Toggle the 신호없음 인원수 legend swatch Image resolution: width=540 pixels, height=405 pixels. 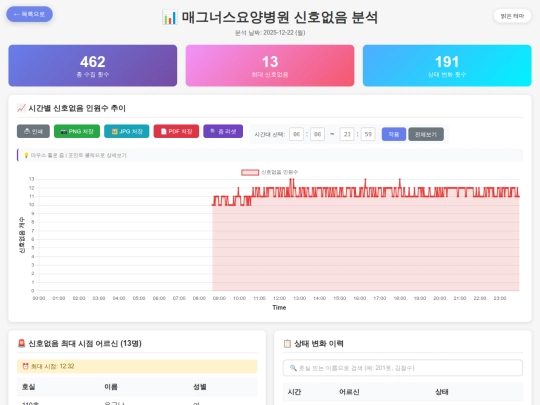point(250,172)
